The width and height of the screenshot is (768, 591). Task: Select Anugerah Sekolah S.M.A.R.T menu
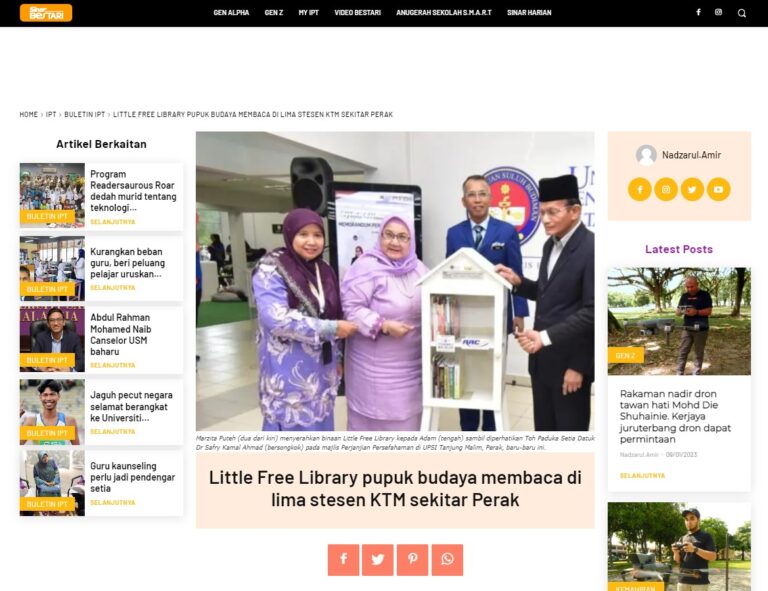point(444,13)
